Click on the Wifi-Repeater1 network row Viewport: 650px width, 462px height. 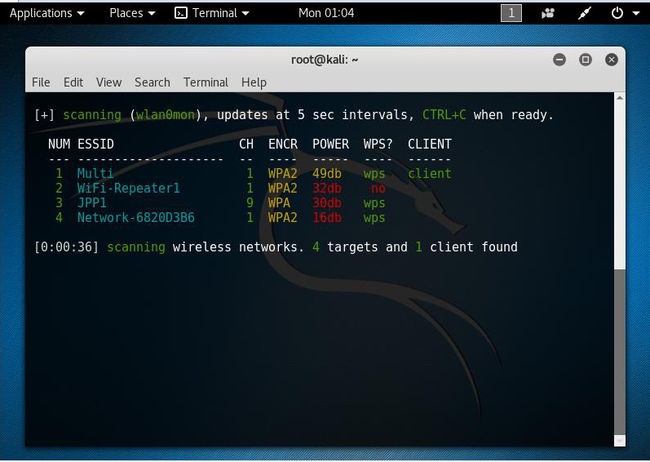129,188
